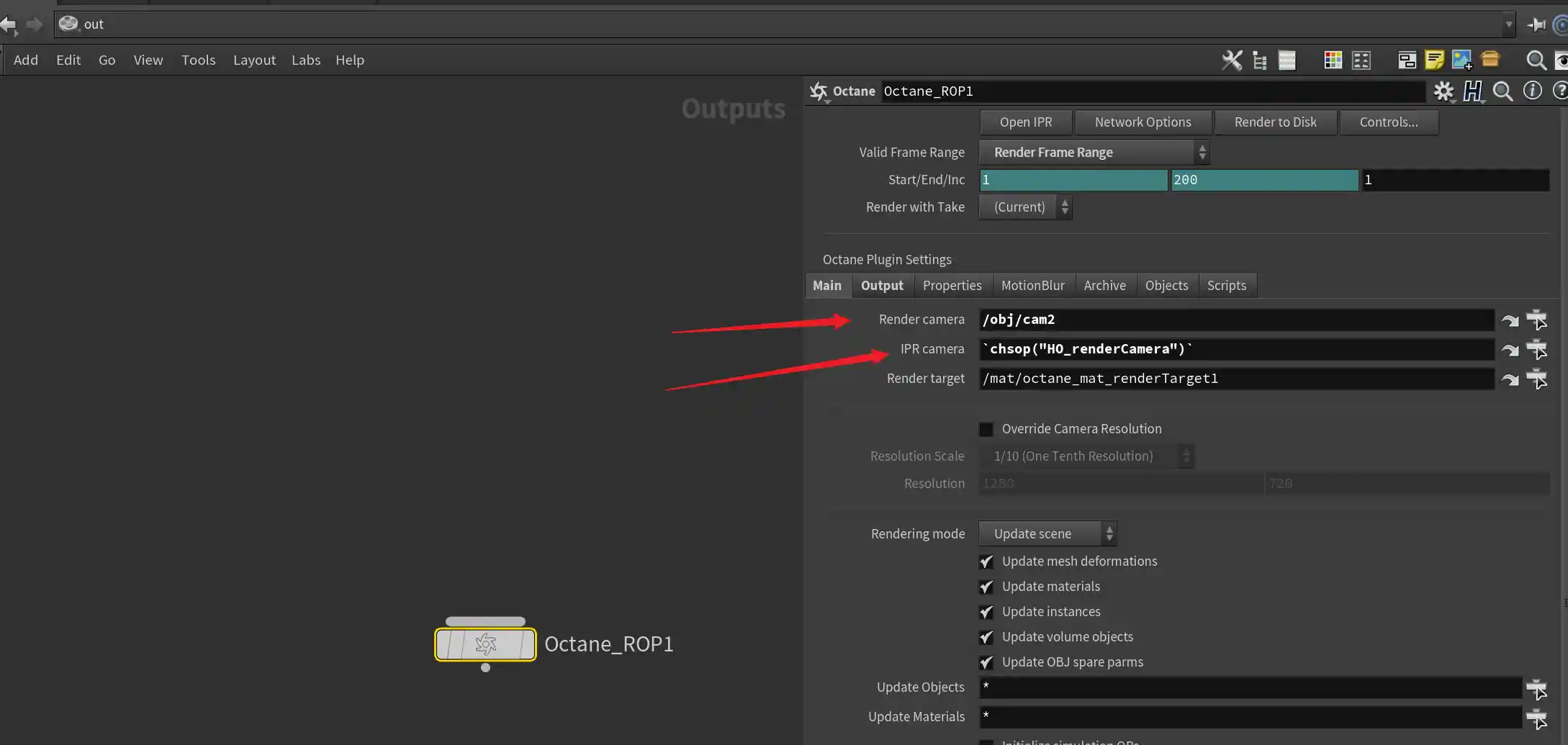Image resolution: width=1568 pixels, height=745 pixels.
Task: Open the Add menu
Action: [26, 60]
